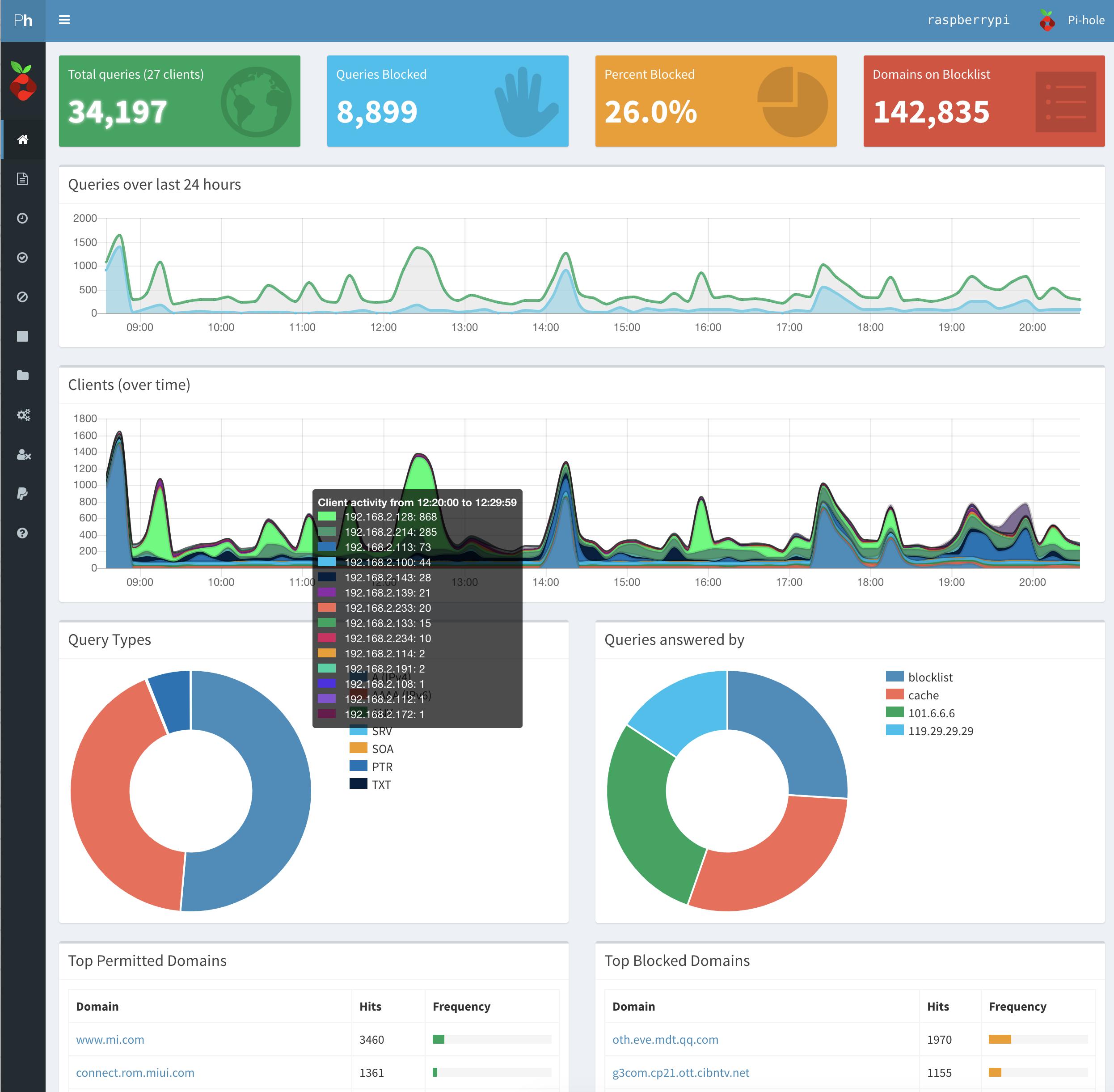Toggle the blocklist legend entry
Viewport: 1114px width, 1092px height.
tap(929, 677)
